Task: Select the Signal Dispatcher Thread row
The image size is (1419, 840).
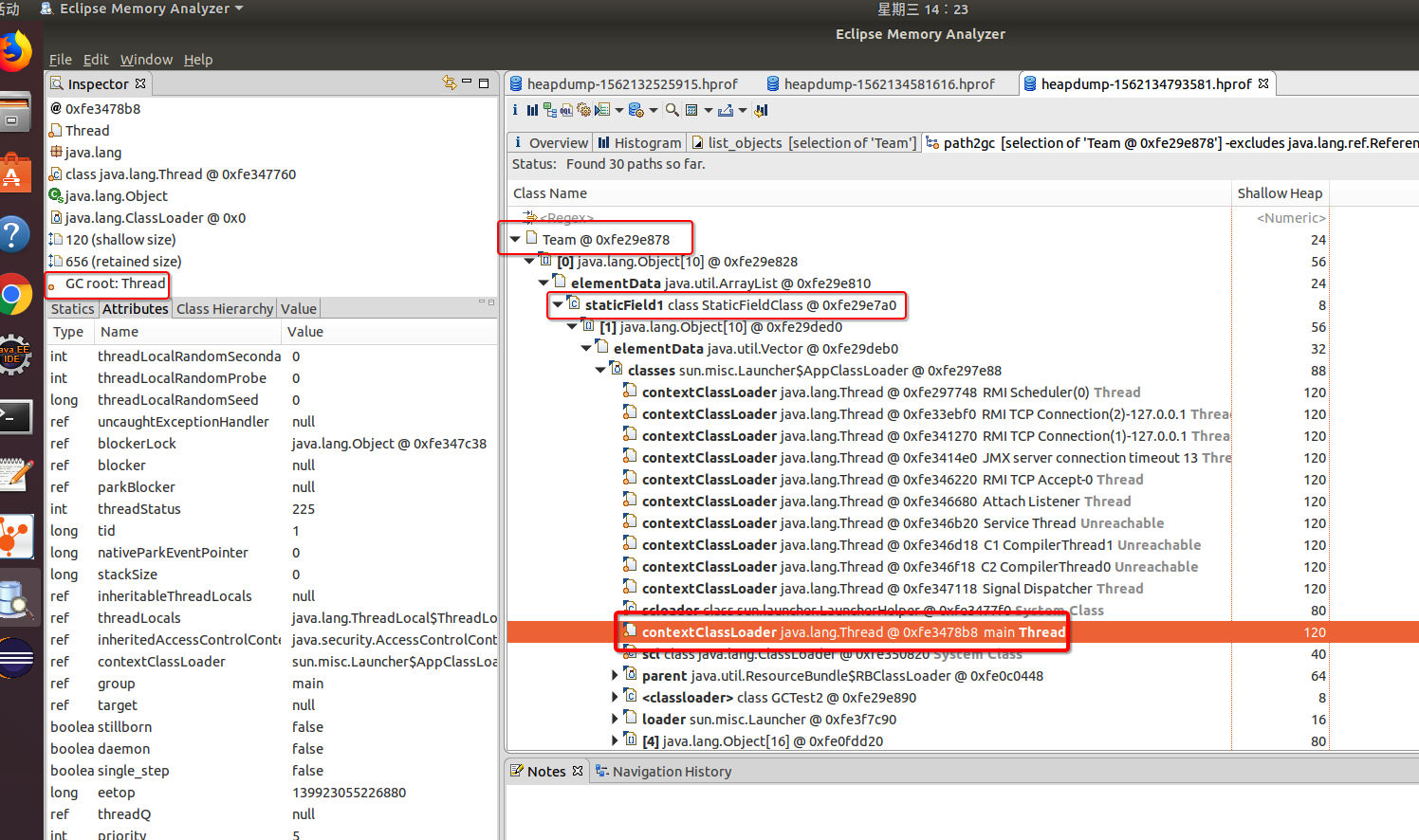Action: point(963,588)
